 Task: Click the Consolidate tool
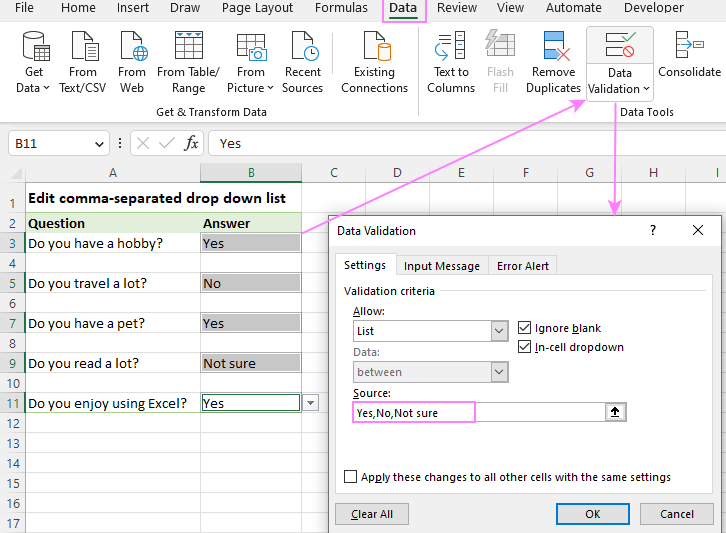[689, 48]
